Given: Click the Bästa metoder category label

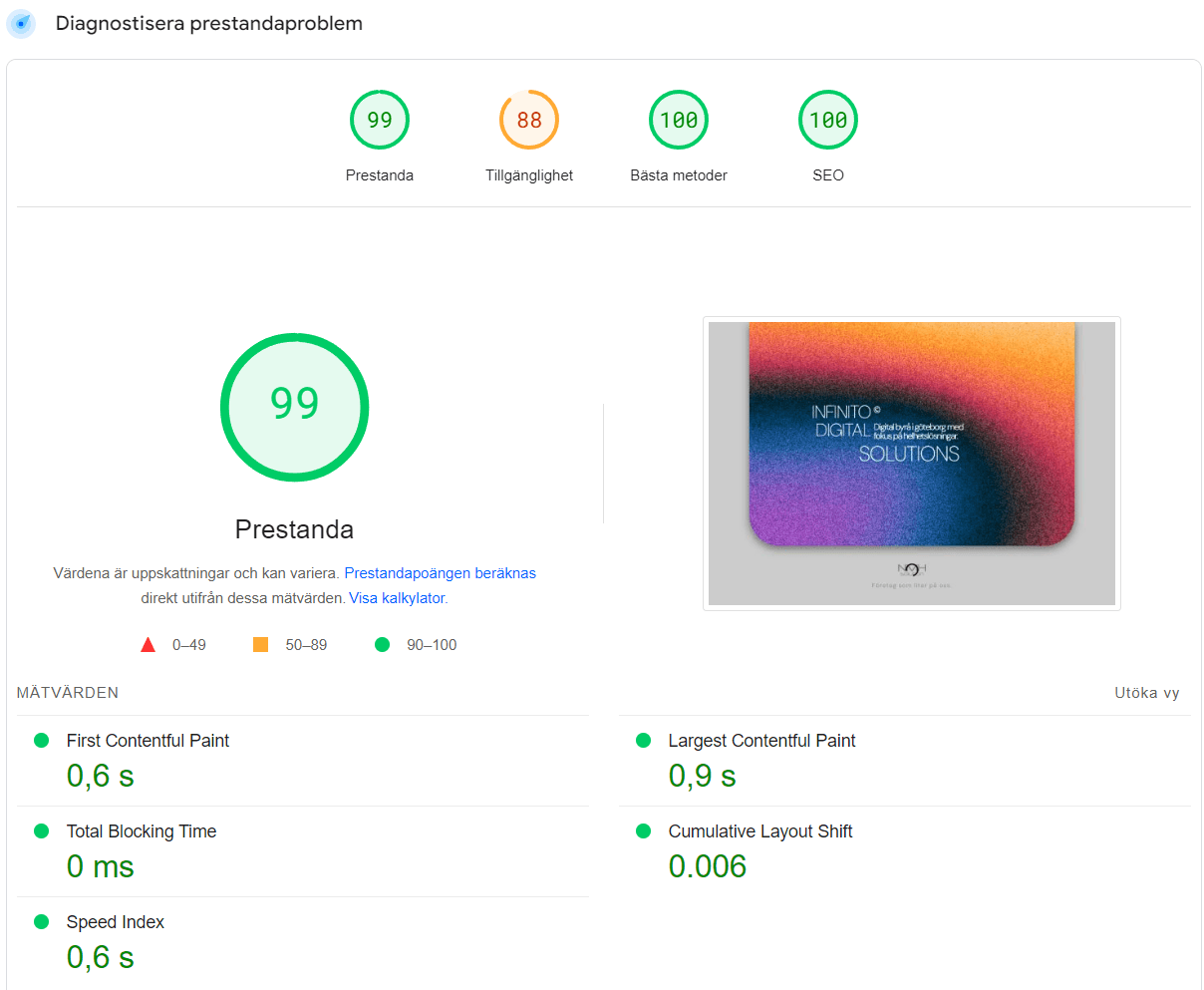Looking at the screenshot, I should [x=679, y=175].
